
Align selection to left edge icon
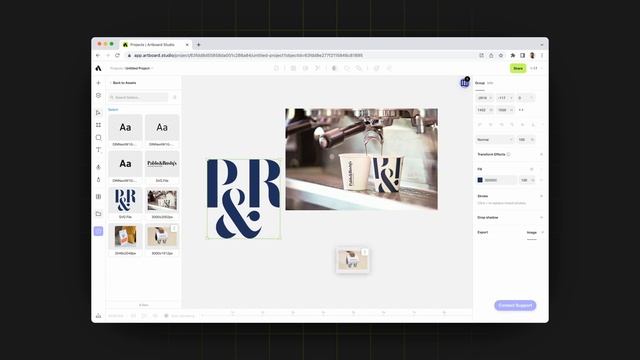point(480,124)
